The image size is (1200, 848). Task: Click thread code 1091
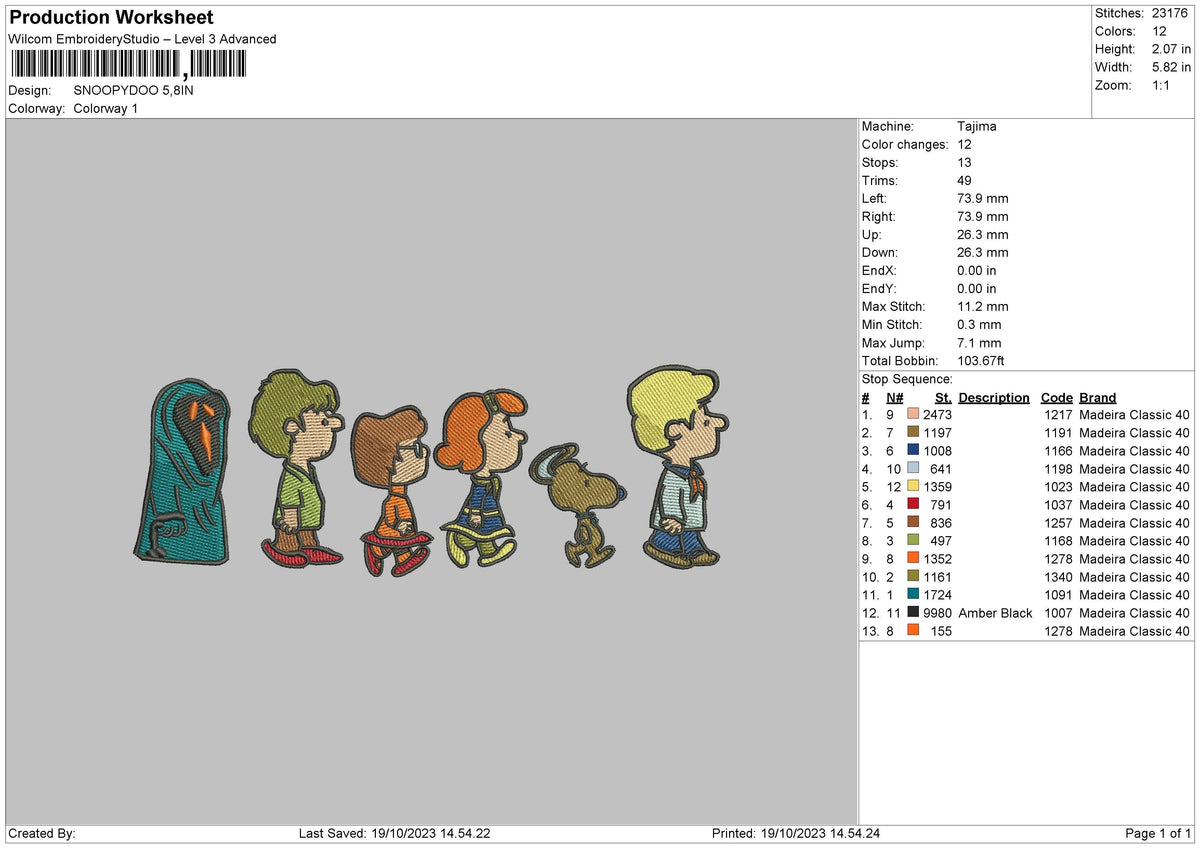1058,595
